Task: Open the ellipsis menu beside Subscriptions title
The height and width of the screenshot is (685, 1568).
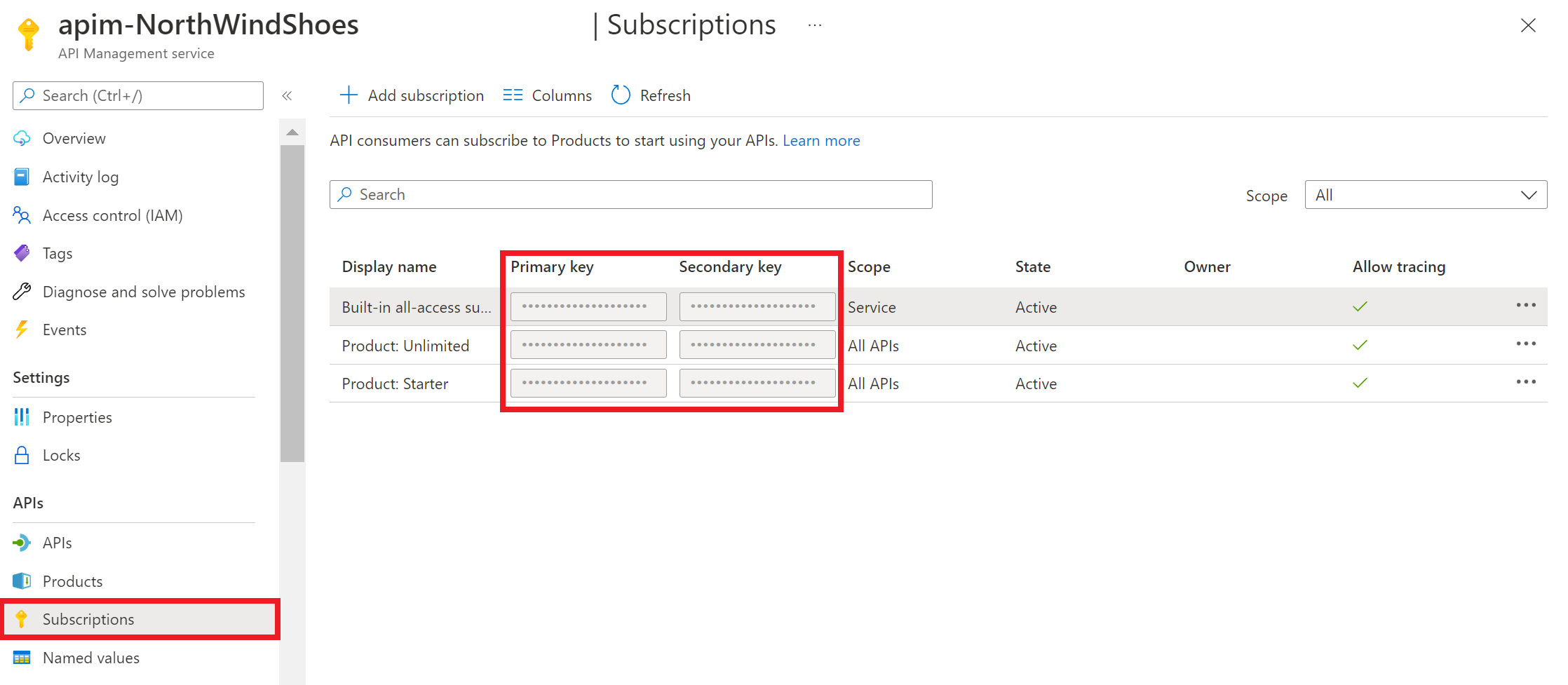Action: coord(815,25)
